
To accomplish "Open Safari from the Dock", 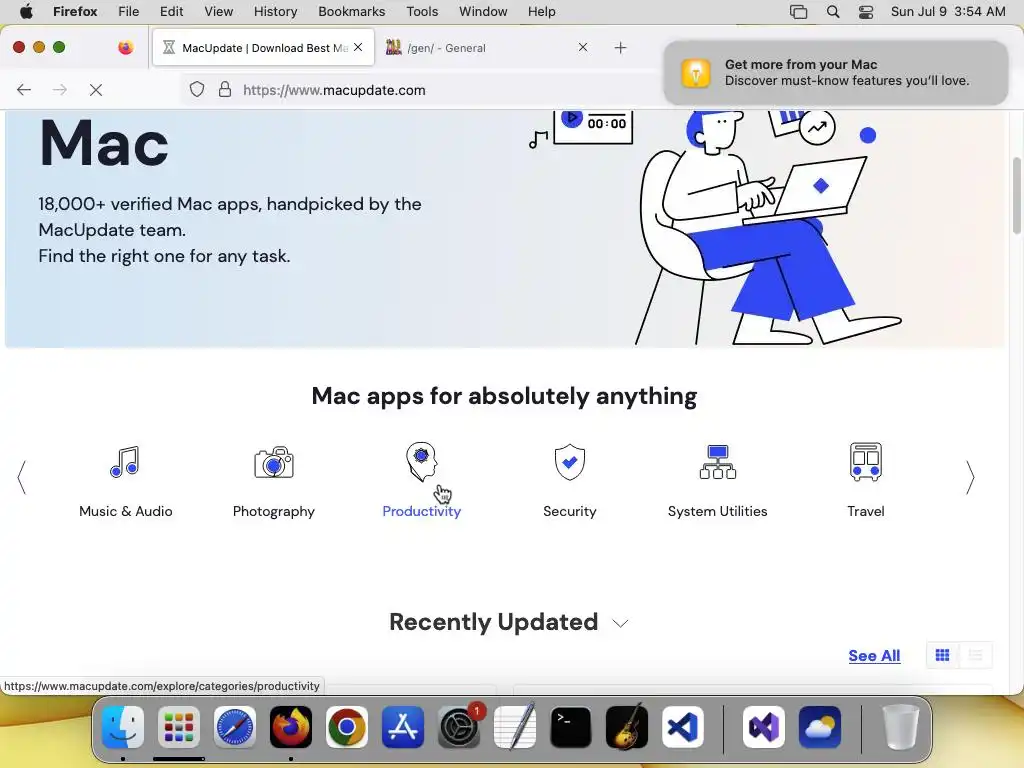I will tap(235, 727).
